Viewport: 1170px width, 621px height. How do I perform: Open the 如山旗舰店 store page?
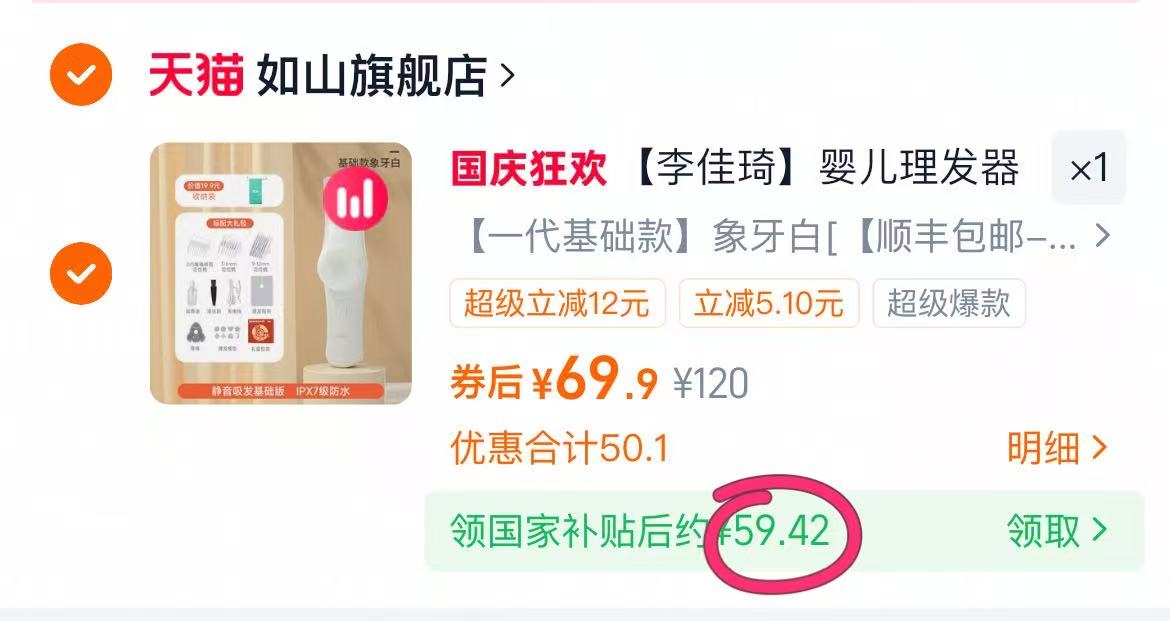point(372,75)
